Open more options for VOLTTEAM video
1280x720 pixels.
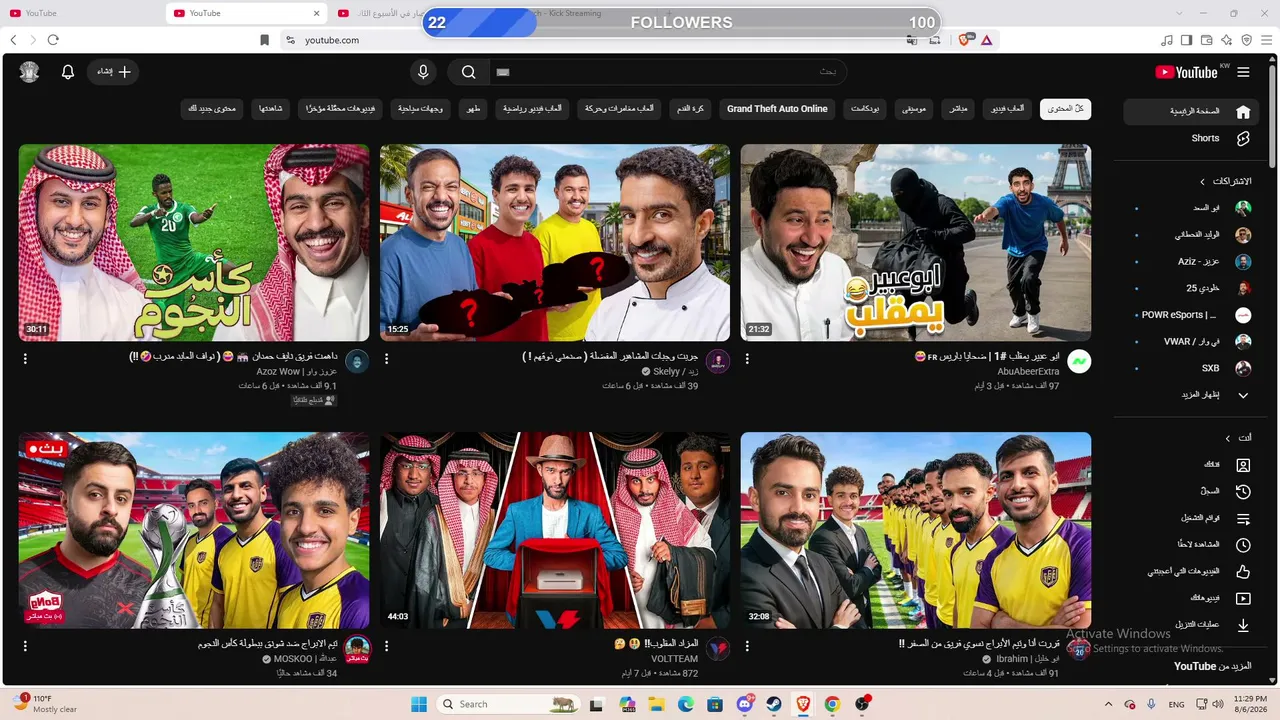point(386,646)
